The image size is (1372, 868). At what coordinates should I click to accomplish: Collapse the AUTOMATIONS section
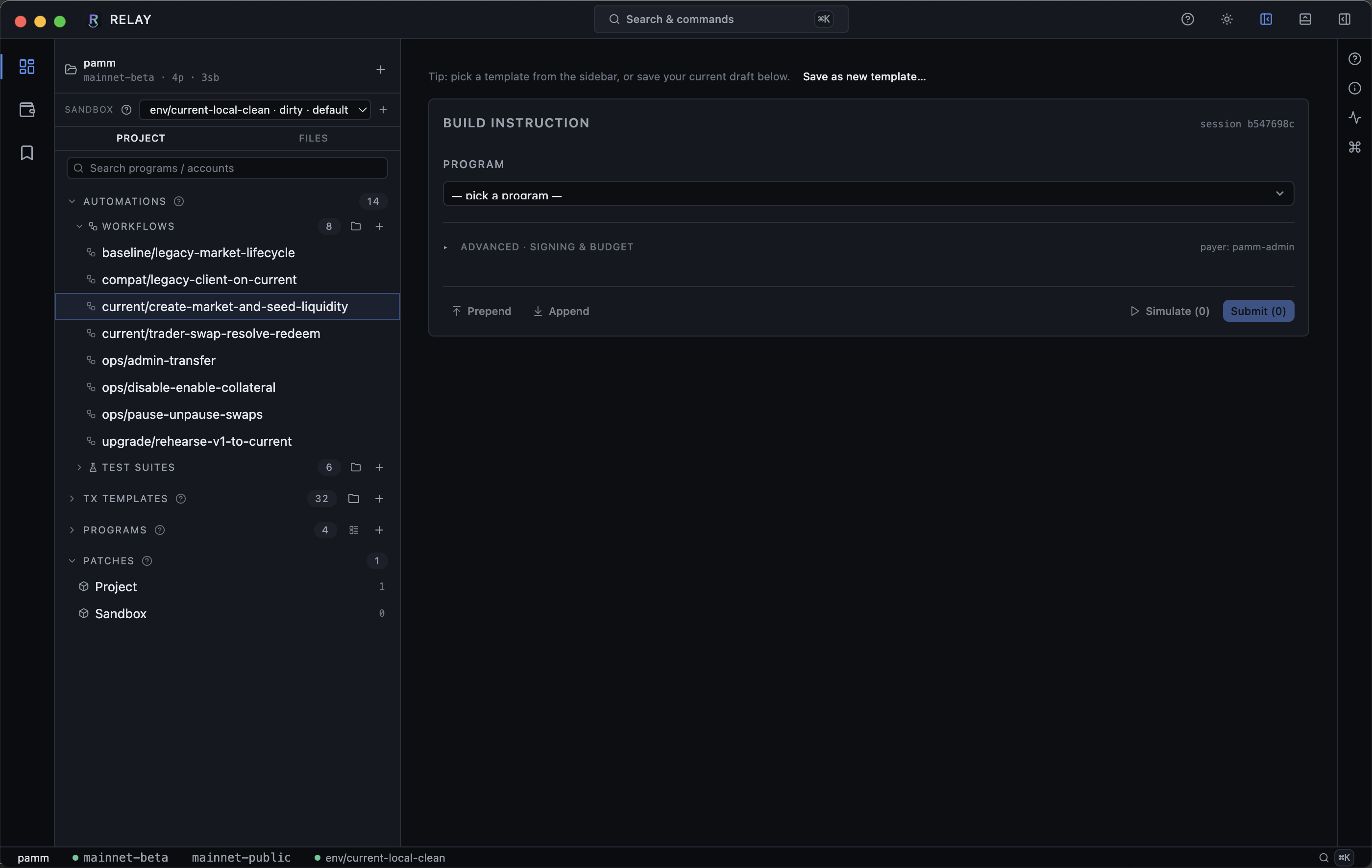click(x=72, y=201)
